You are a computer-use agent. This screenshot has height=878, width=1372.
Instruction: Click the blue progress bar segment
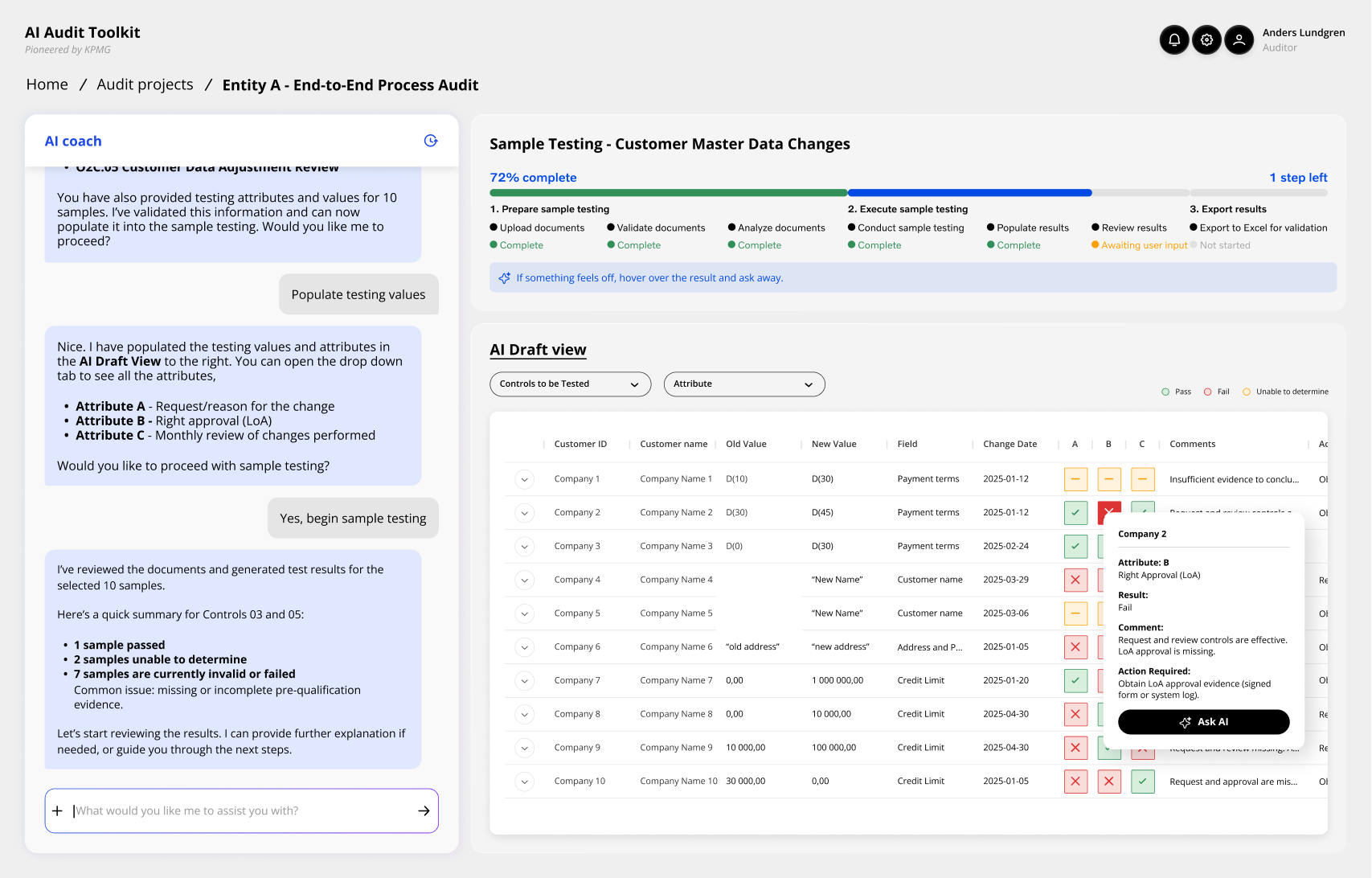pyautogui.click(x=969, y=193)
